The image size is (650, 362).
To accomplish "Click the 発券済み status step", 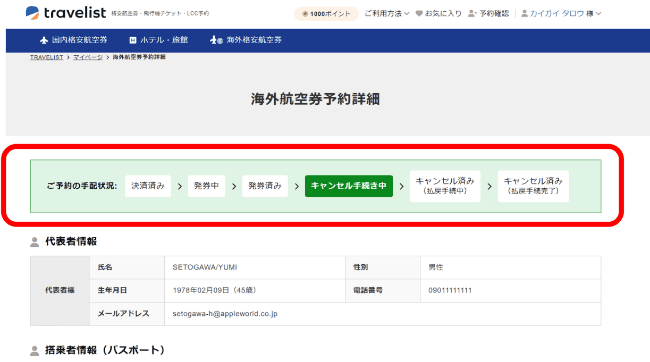I will 265,186.
